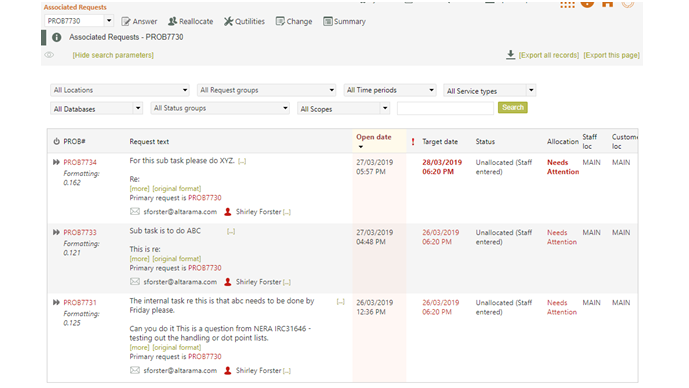Sort by the Open date column header
This screenshot has width=689, height=388.
pos(374,137)
